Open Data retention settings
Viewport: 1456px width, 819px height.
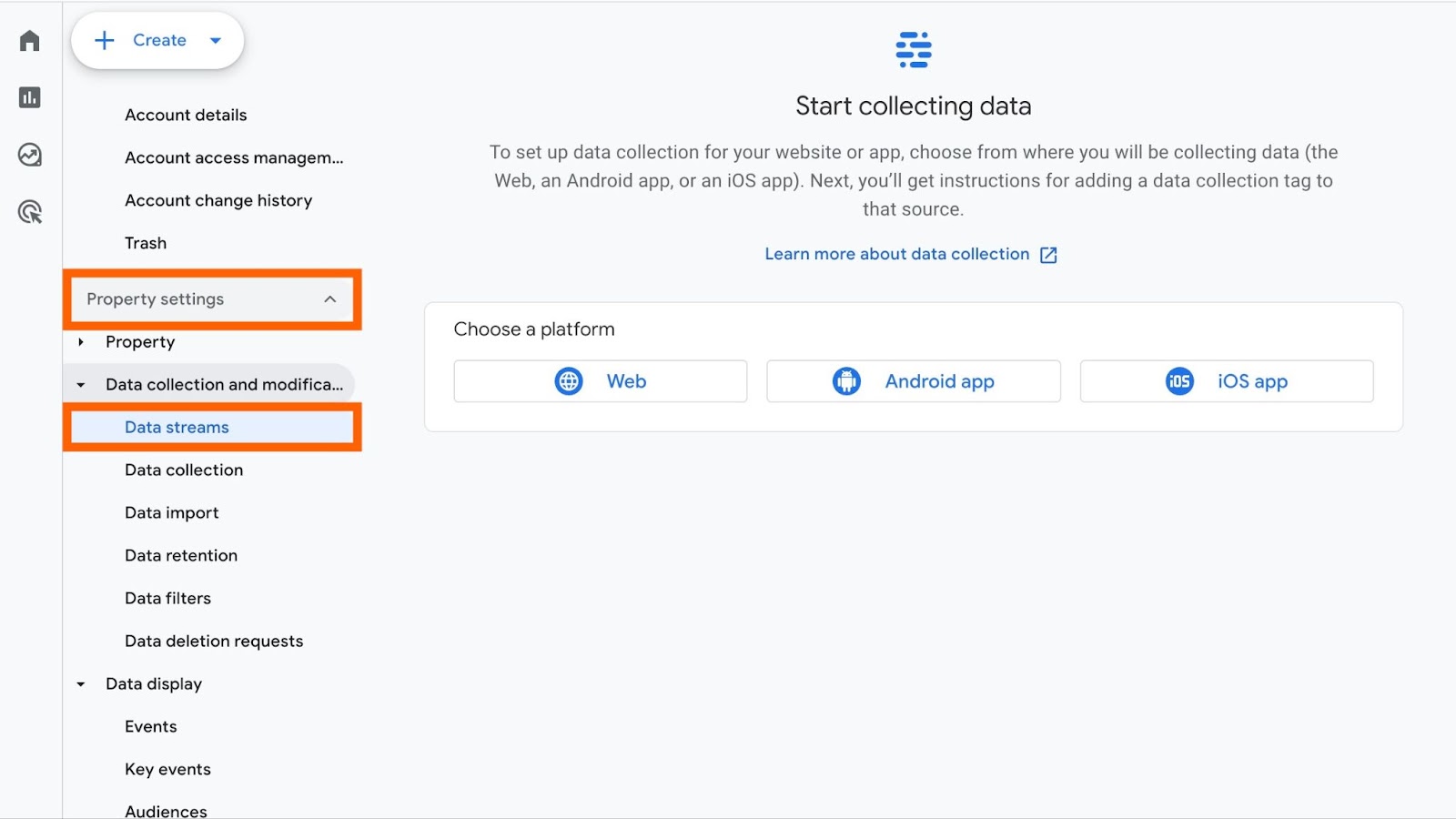click(181, 556)
